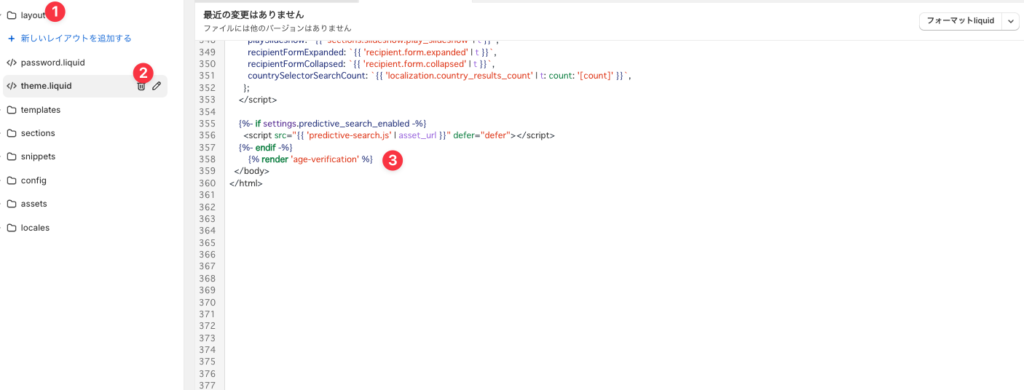Click the closing </script> tag on line 353

click(258, 100)
